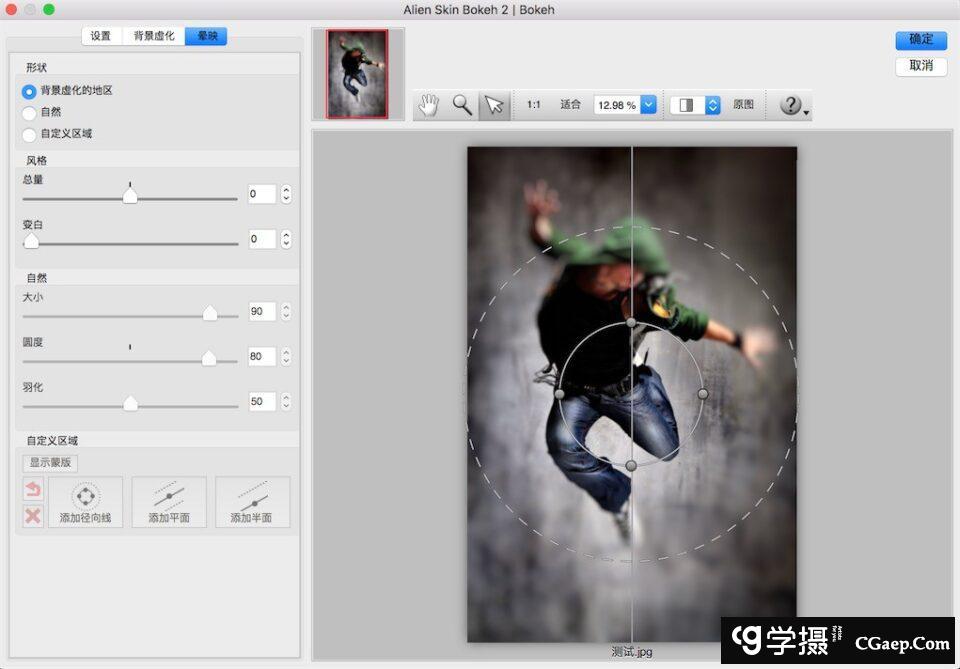Image resolution: width=960 pixels, height=669 pixels.
Task: Click the 确定 confirm button
Action: click(921, 40)
